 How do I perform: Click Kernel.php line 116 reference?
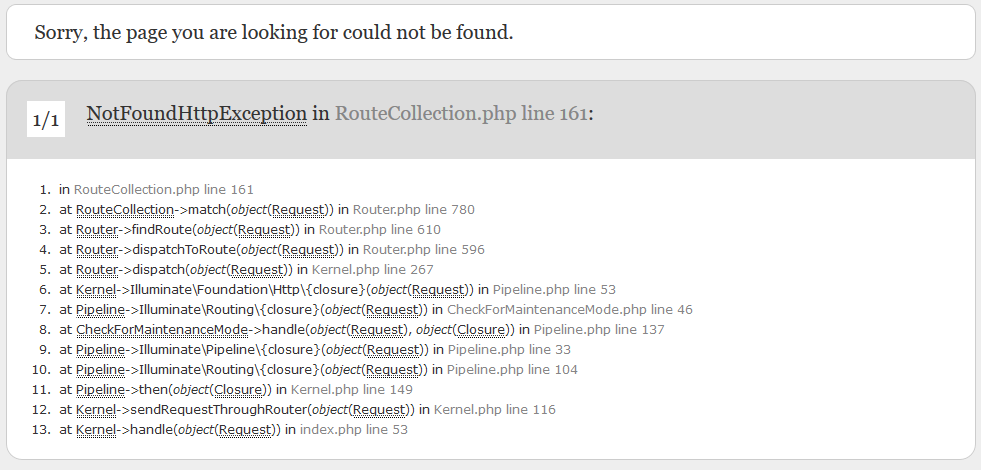pos(494,410)
